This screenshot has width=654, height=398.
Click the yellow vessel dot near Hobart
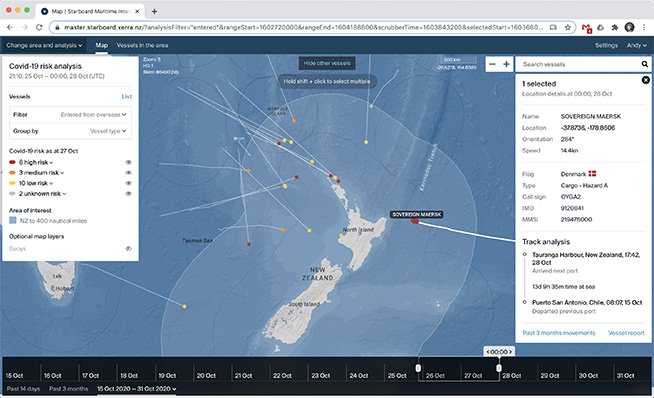(x=184, y=306)
